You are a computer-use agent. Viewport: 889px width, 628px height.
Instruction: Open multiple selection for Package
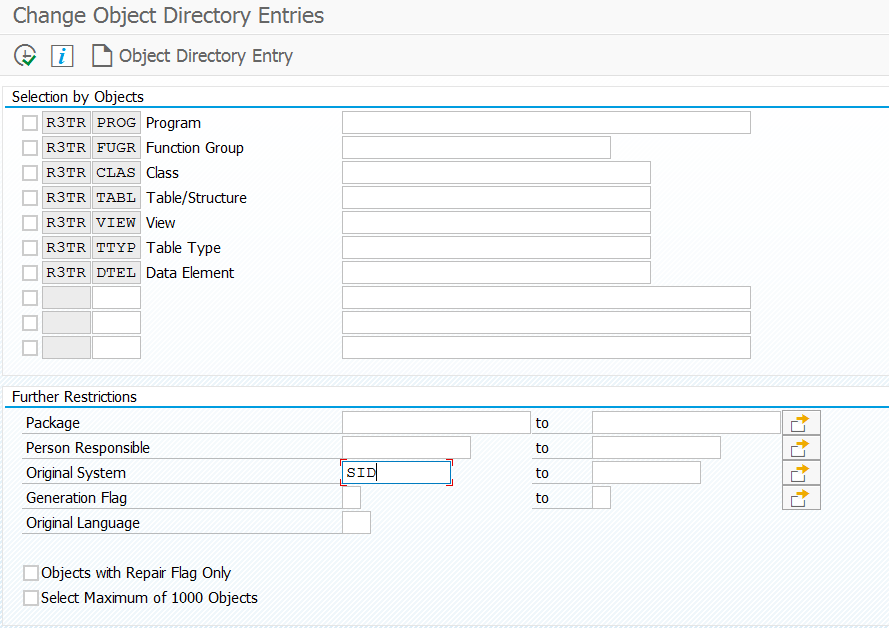[x=800, y=423]
